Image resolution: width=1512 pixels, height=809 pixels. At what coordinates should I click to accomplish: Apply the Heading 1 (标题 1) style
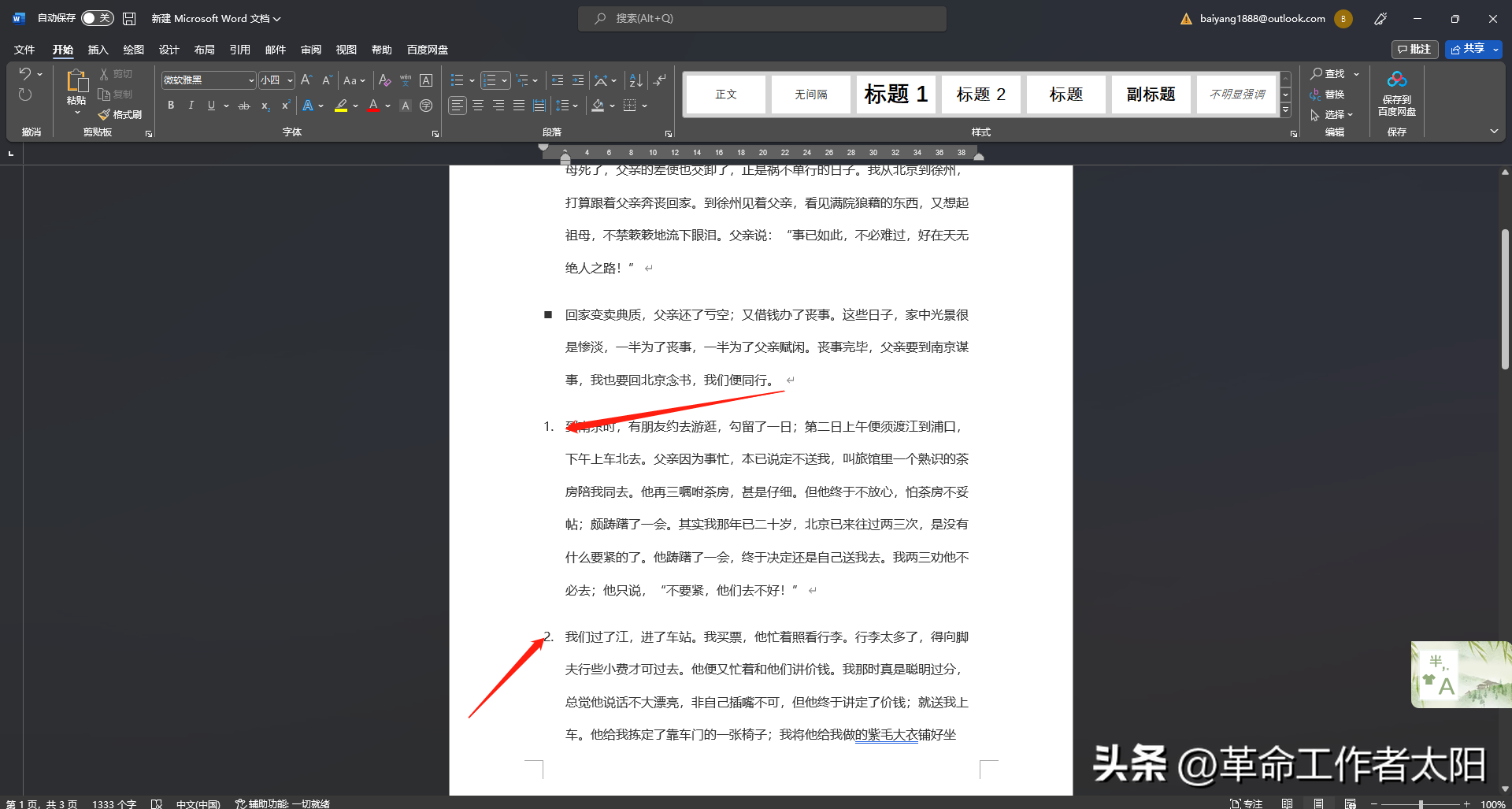[896, 95]
